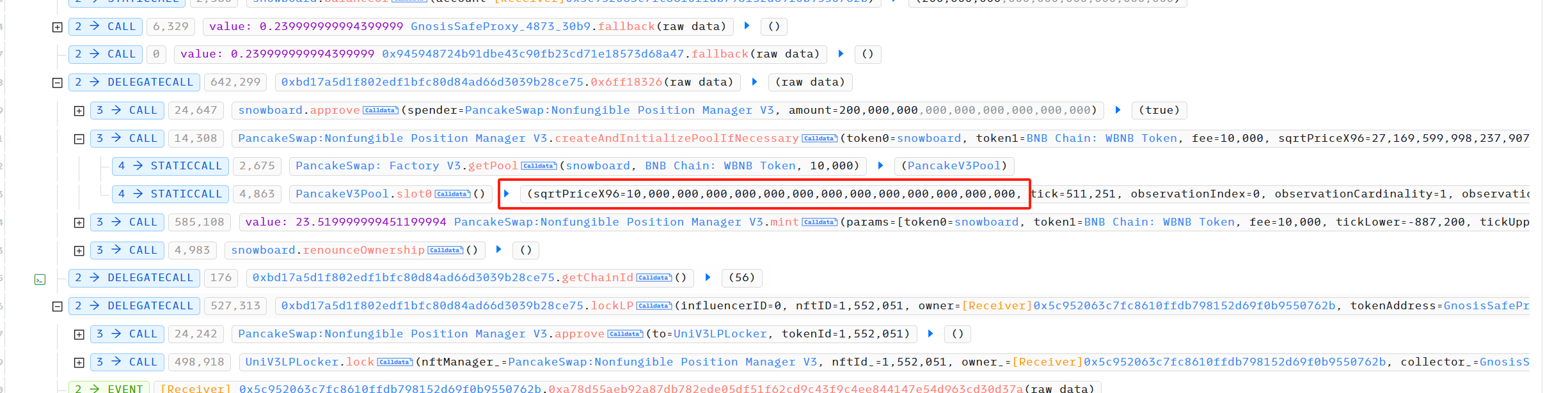The width and height of the screenshot is (1568, 393).
Task: Click return triangle before slot0 sqrtPriceX96 output
Action: [506, 194]
